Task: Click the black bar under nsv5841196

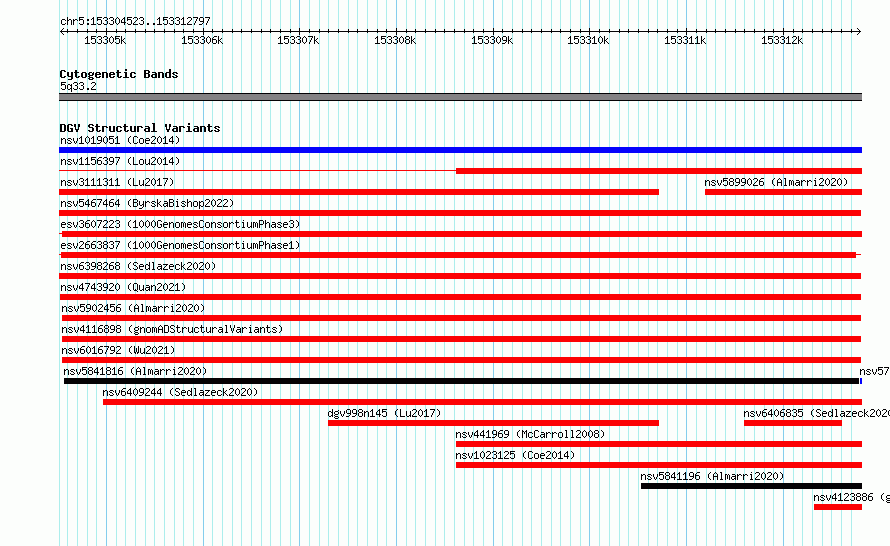Action: [752, 486]
